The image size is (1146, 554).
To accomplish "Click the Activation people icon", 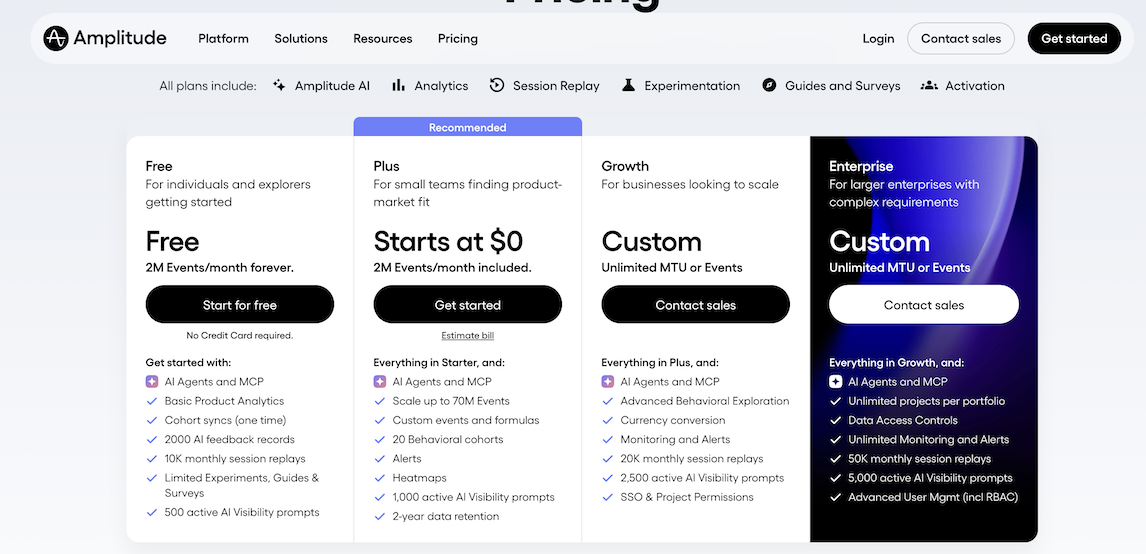I will coord(929,86).
